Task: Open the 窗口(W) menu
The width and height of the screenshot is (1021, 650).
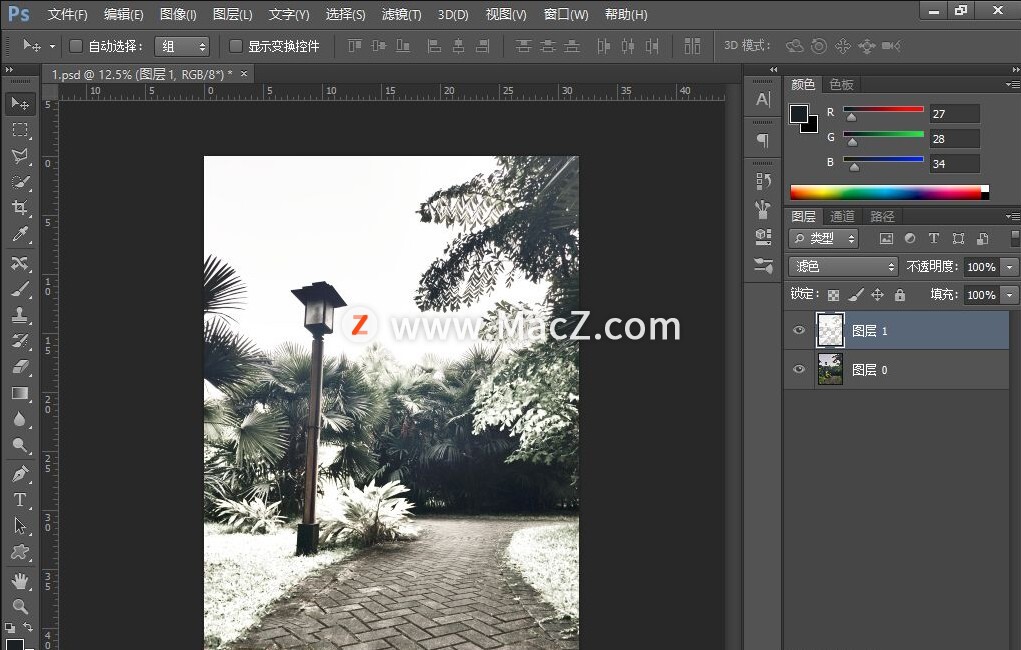Action: coord(565,14)
